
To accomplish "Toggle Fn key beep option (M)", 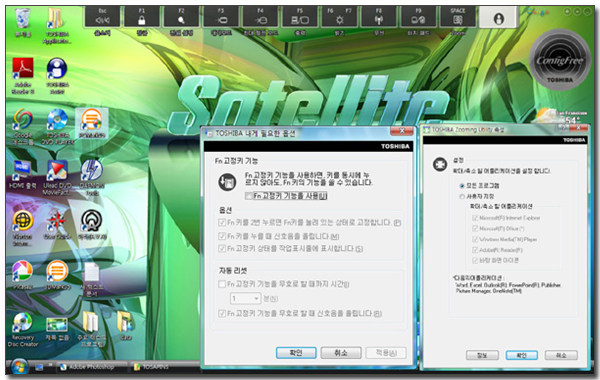I will [x=222, y=236].
